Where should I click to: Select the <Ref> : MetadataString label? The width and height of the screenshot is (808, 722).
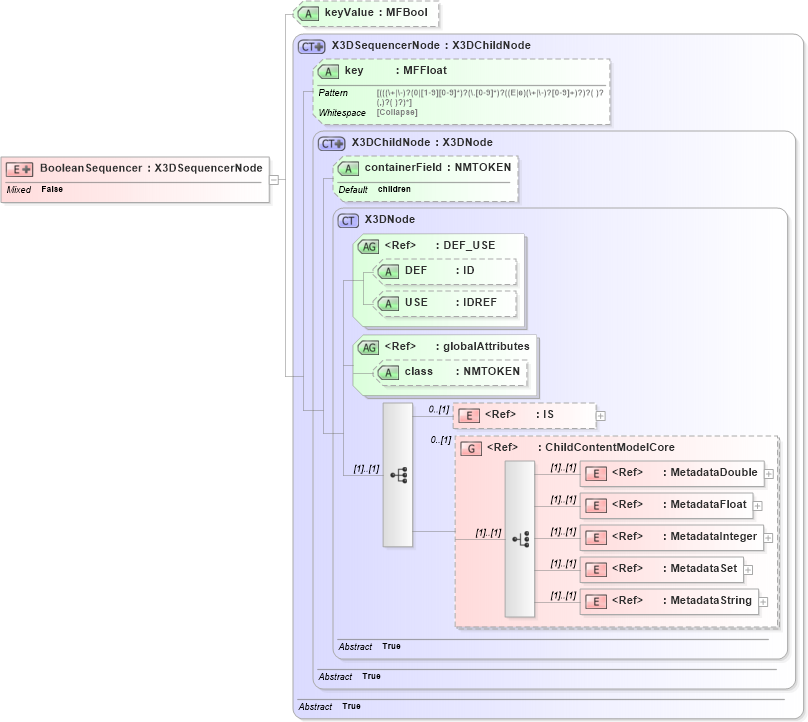click(682, 600)
